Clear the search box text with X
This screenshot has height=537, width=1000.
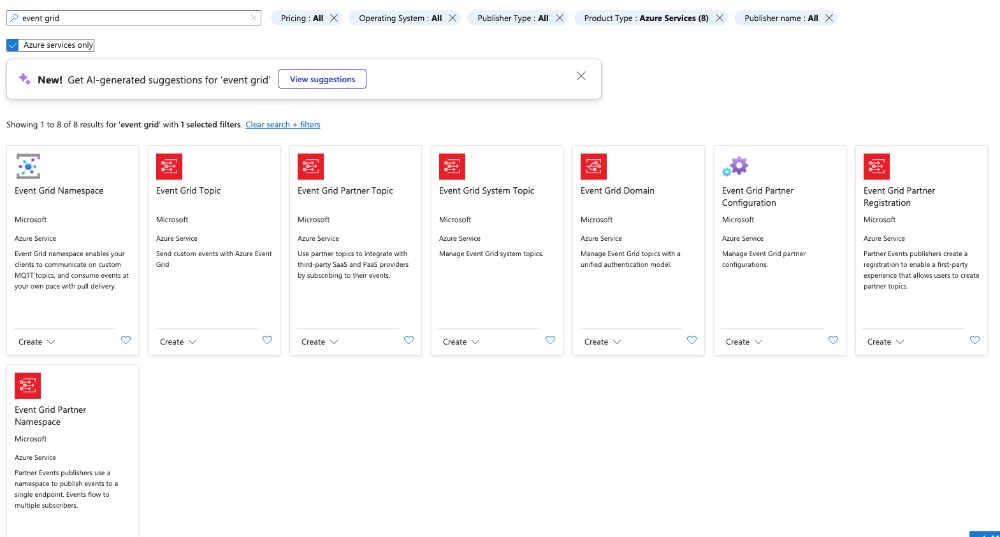click(x=253, y=18)
